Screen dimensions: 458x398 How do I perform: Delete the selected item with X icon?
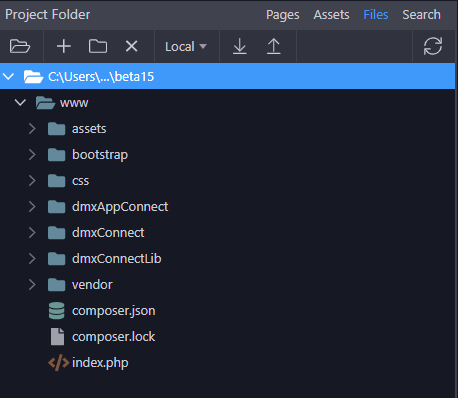point(132,46)
